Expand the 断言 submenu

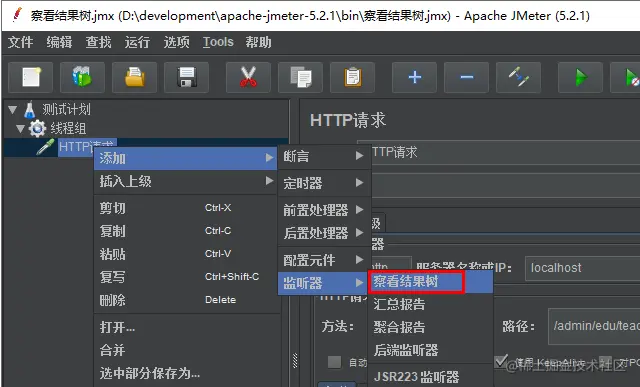pos(324,156)
